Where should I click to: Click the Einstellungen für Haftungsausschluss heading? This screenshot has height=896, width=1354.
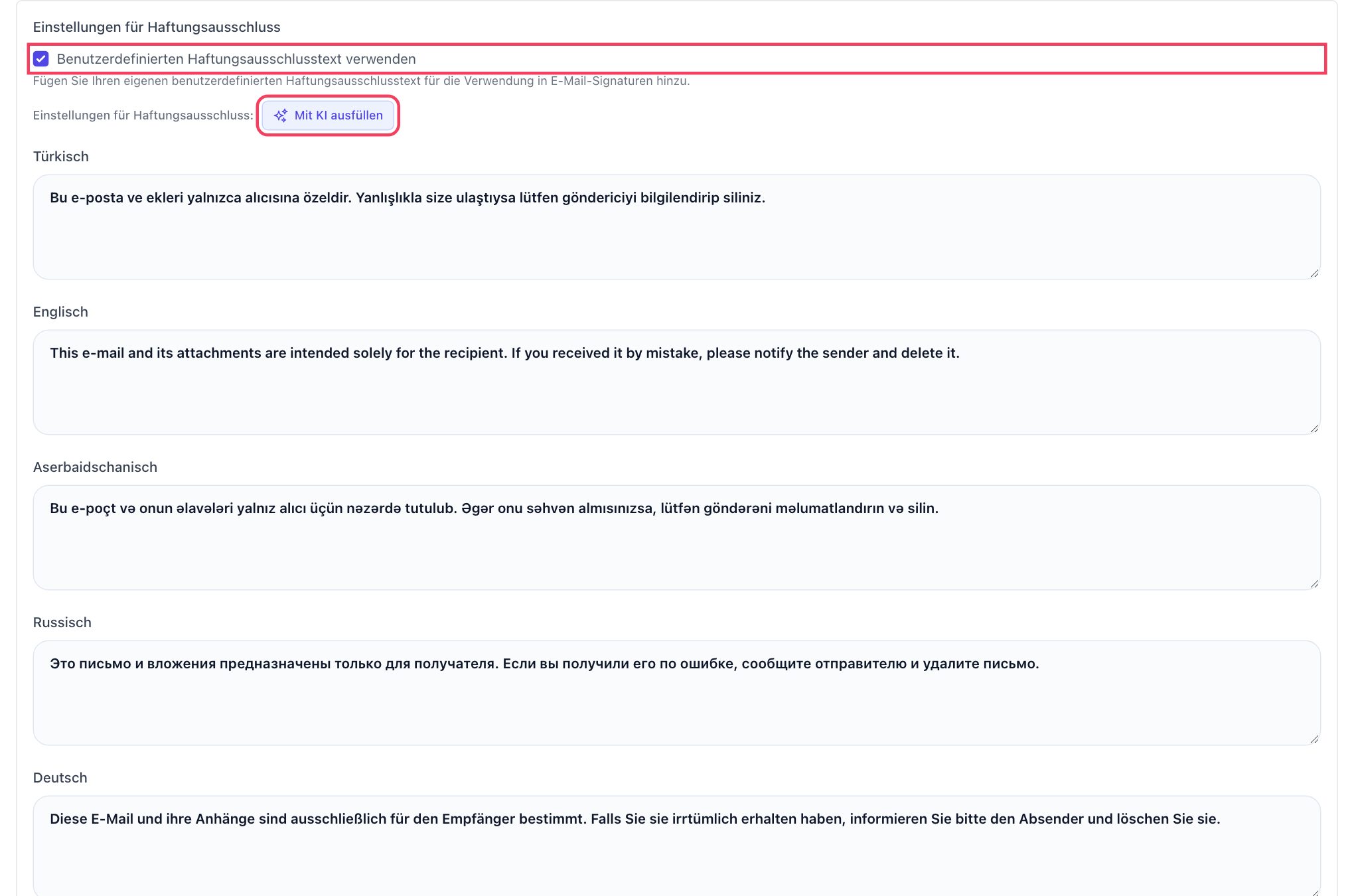157,27
